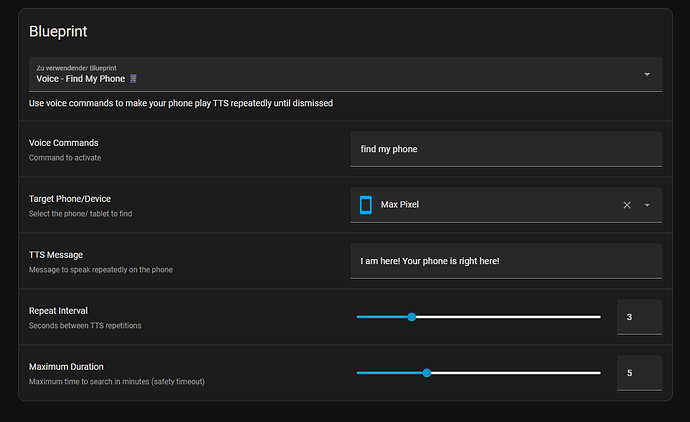Click the Repeat Interval slider handle
This screenshot has width=690, height=422.
411,317
